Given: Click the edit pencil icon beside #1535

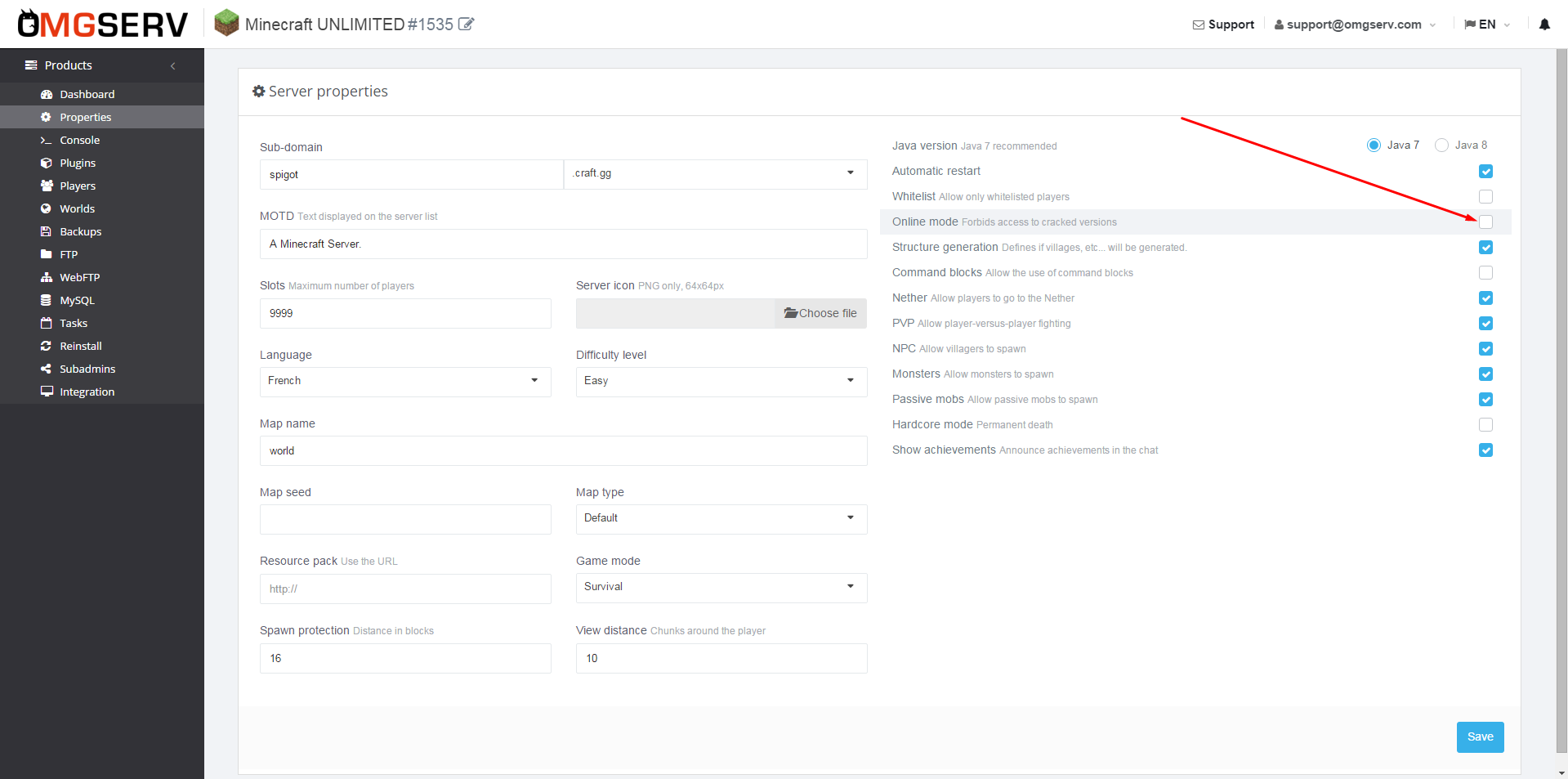Looking at the screenshot, I should [x=467, y=24].
